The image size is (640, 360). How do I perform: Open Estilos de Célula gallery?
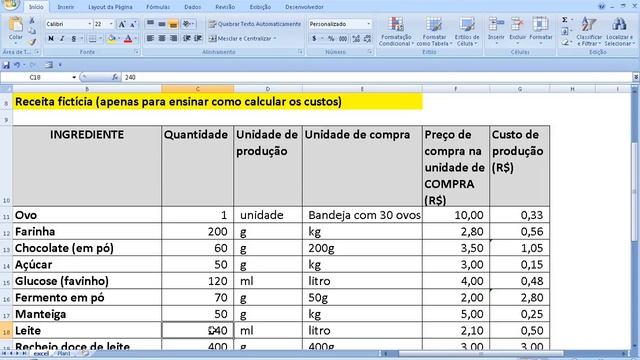(467, 31)
